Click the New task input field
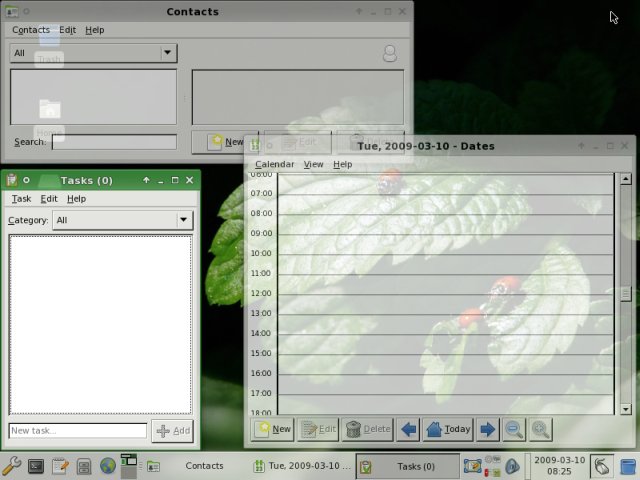This screenshot has width=640, height=480. (x=78, y=431)
